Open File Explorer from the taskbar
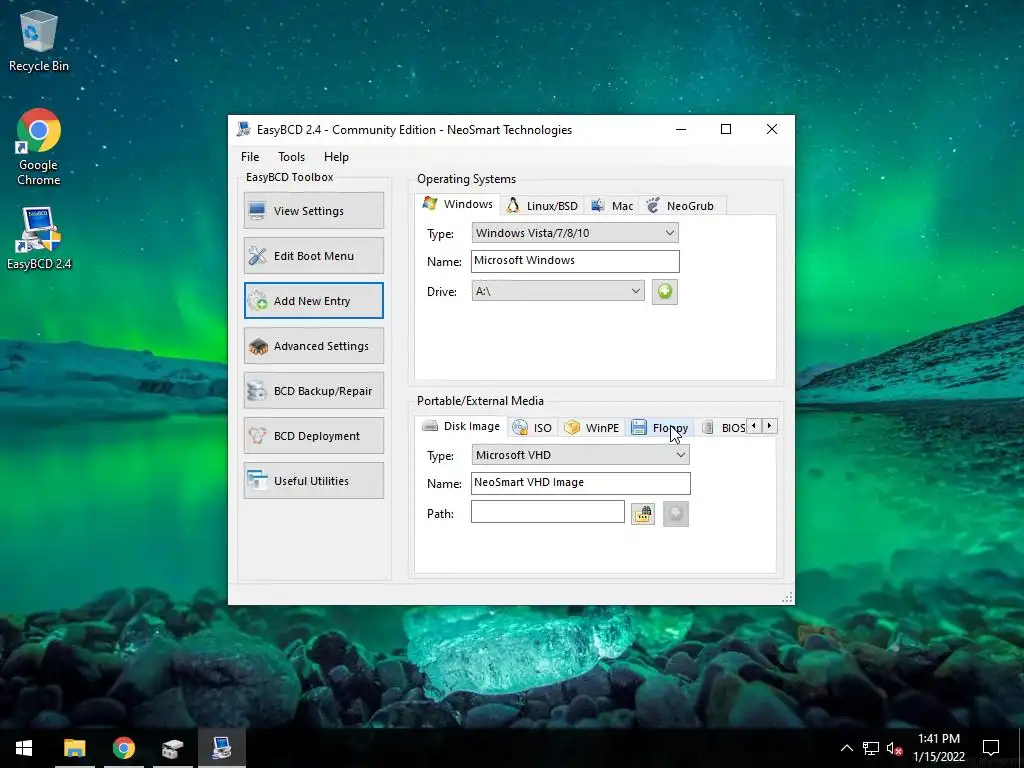 74,748
